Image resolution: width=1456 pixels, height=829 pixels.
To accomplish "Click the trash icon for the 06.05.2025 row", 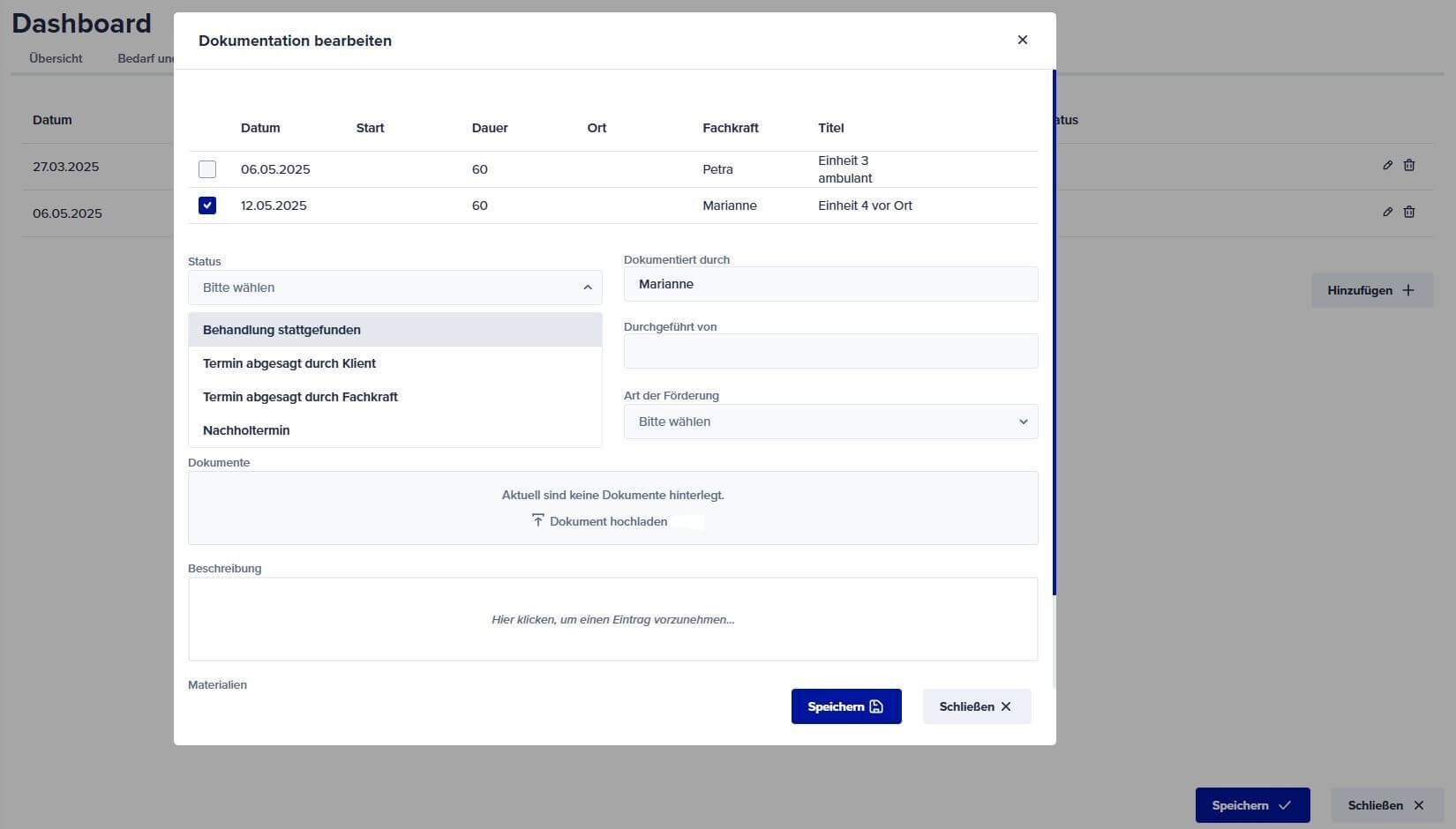I will coord(1409,212).
